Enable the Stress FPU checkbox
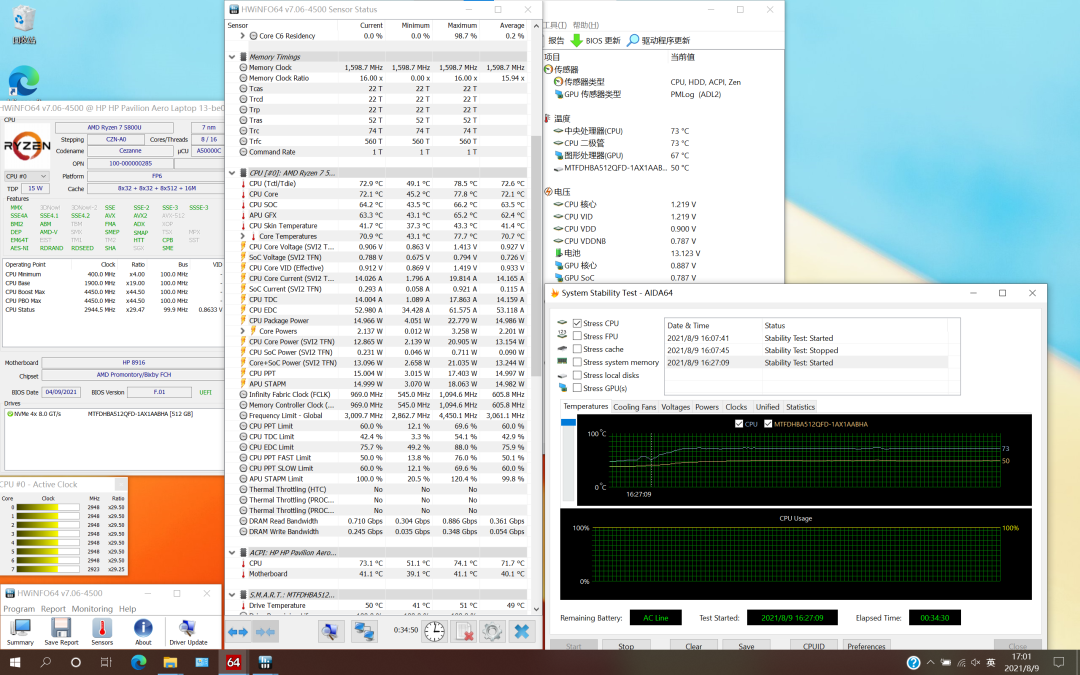 point(577,336)
